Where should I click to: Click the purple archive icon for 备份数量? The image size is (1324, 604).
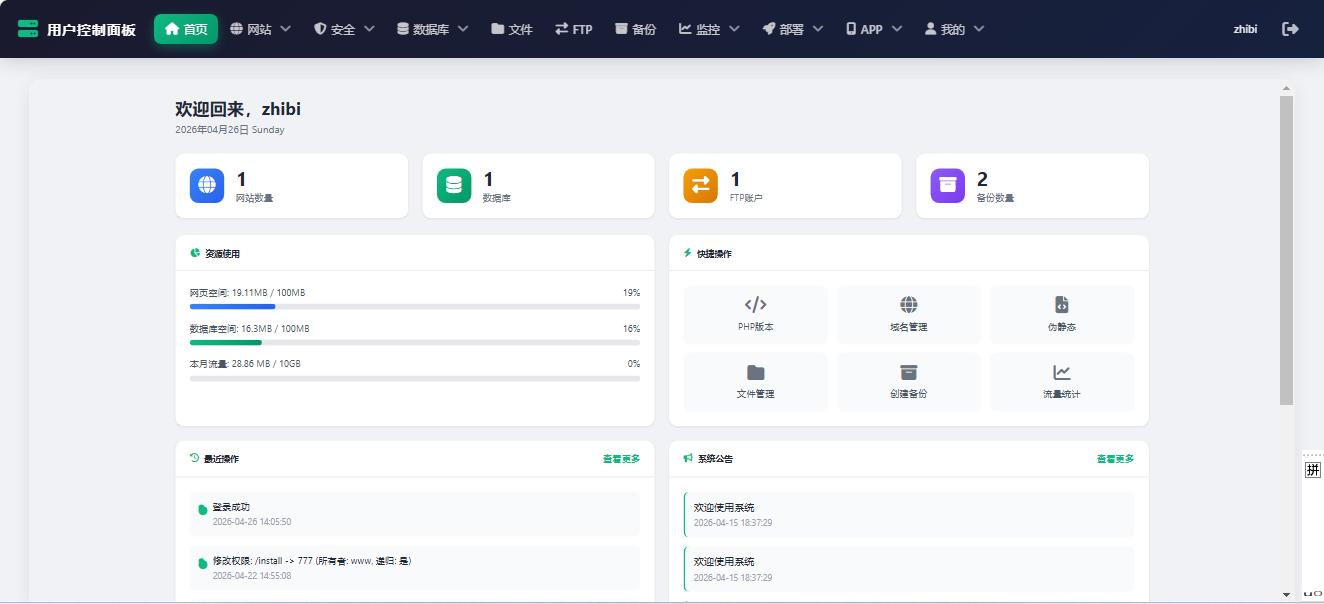tap(947, 185)
